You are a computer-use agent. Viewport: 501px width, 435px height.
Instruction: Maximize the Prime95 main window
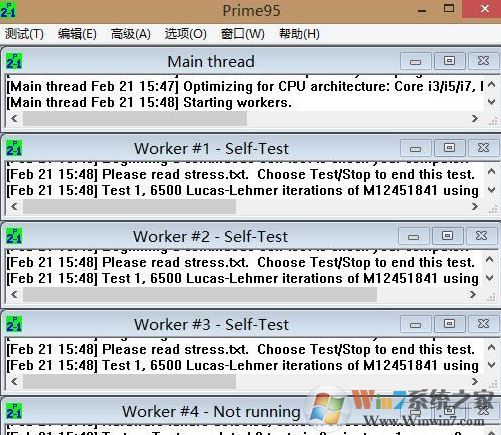pyautogui.click(x=449, y=9)
